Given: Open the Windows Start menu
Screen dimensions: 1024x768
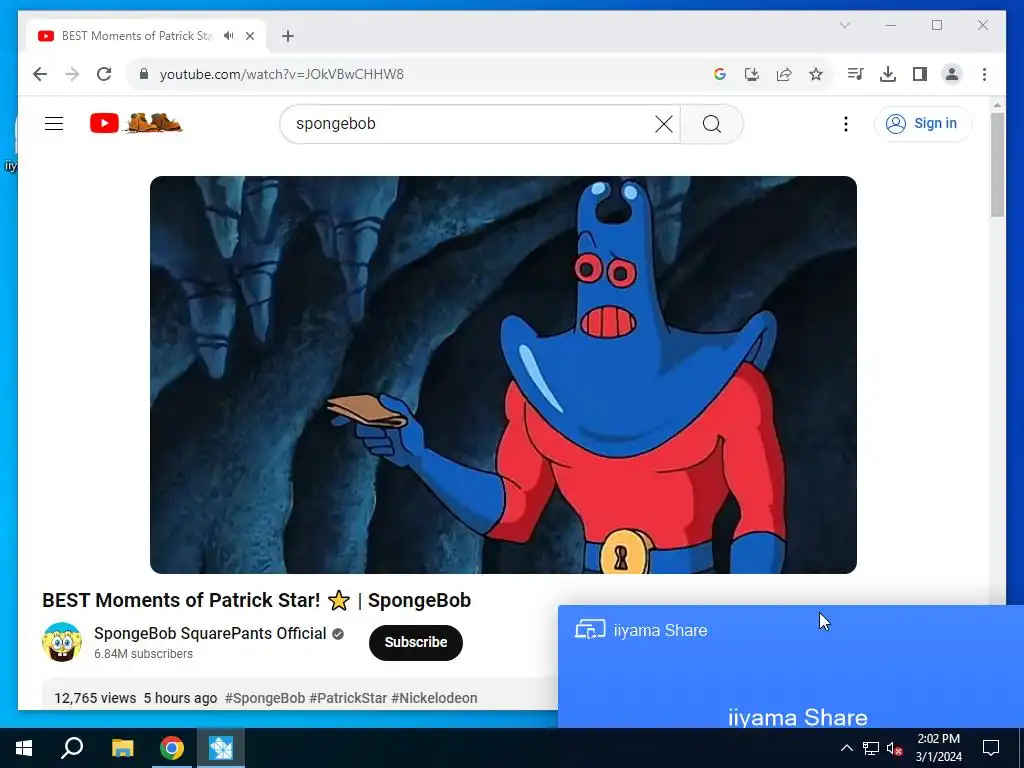Looking at the screenshot, I should pos(24,748).
